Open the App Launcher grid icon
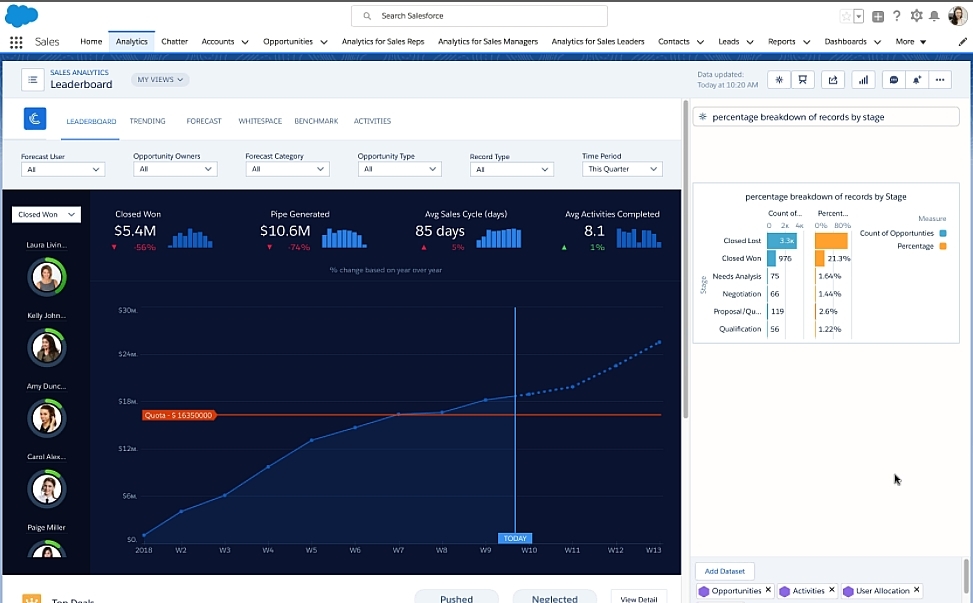The image size is (973, 603). tap(16, 42)
